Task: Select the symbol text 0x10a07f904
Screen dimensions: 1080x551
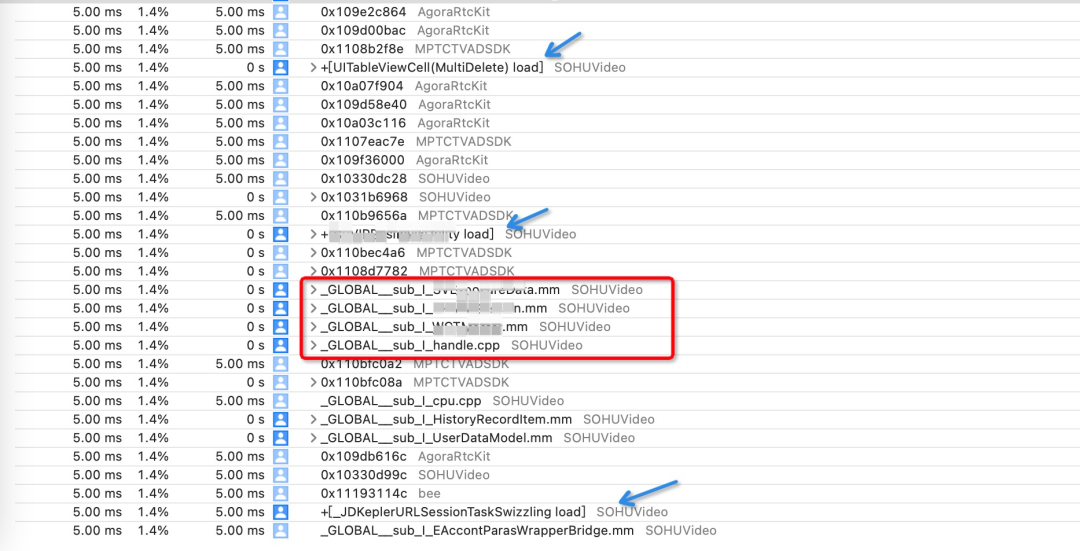Action: click(362, 86)
